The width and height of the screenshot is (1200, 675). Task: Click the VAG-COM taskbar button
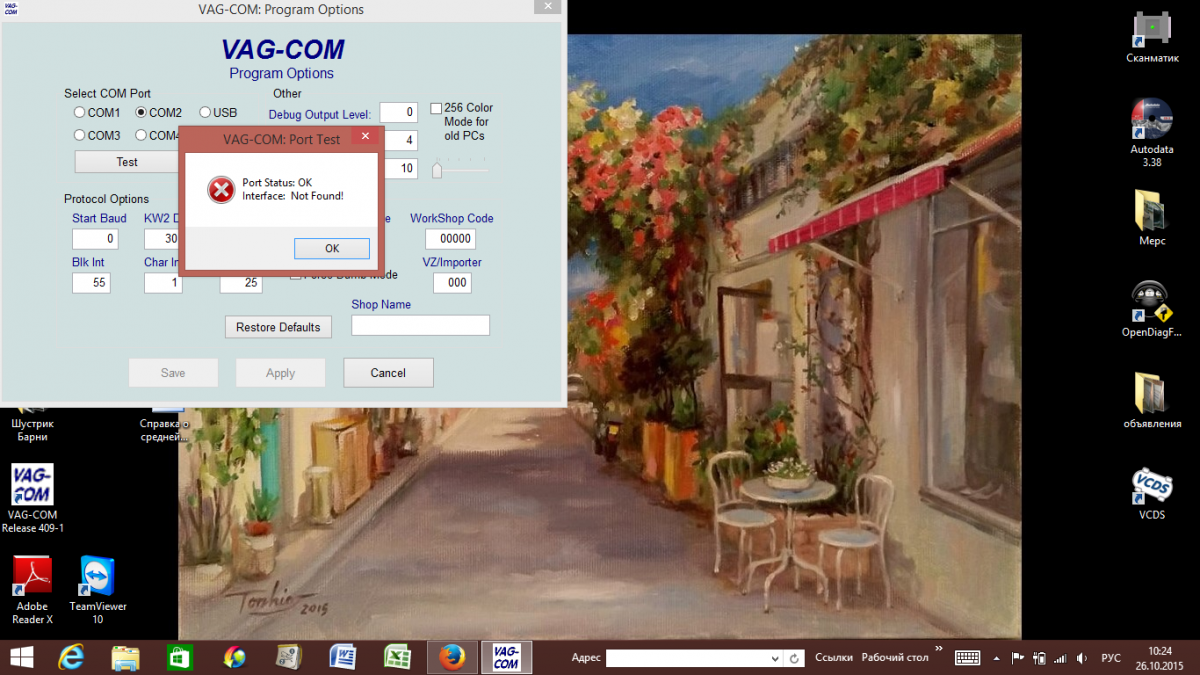coord(506,657)
